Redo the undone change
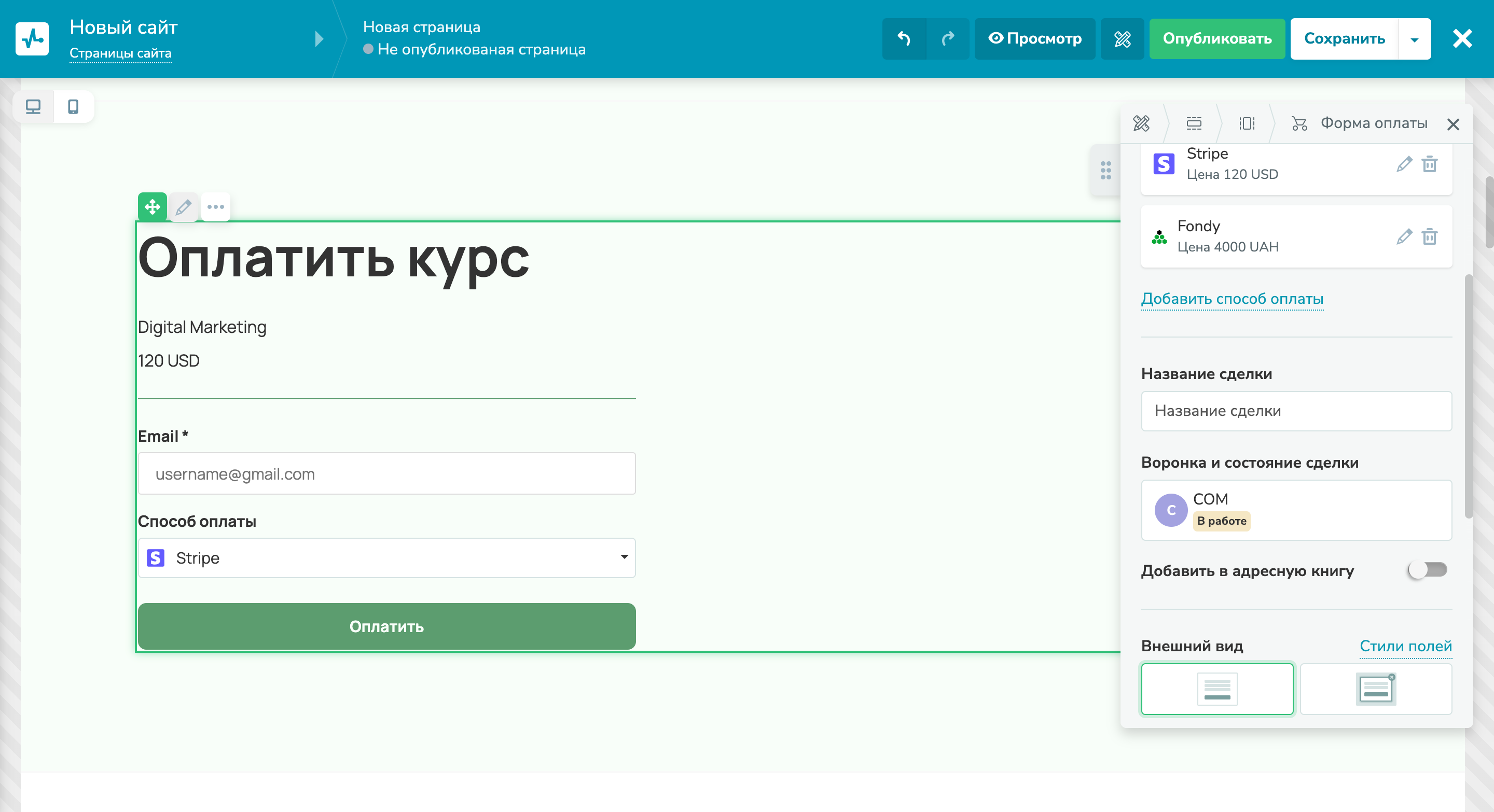Image resolution: width=1494 pixels, height=812 pixels. tap(948, 39)
